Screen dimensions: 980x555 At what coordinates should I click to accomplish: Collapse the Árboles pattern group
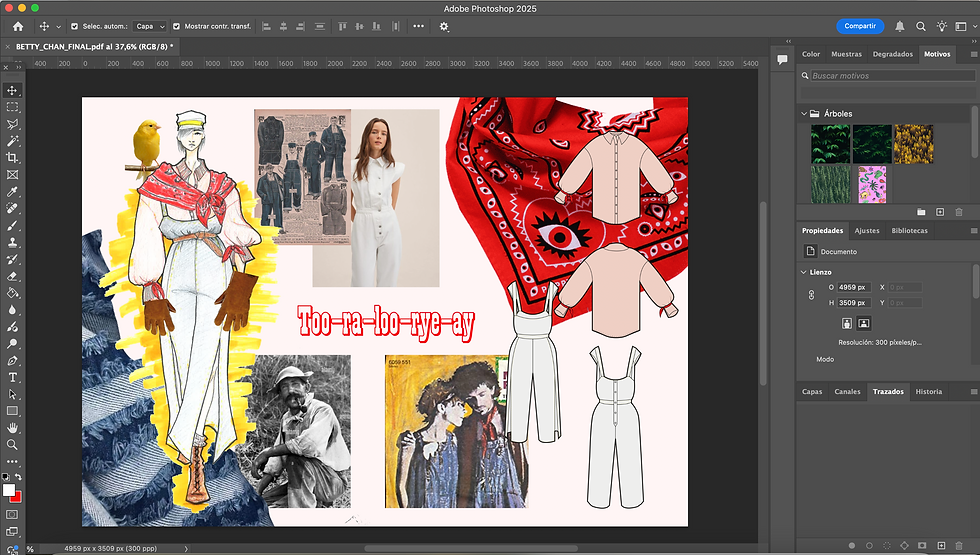tap(804, 114)
